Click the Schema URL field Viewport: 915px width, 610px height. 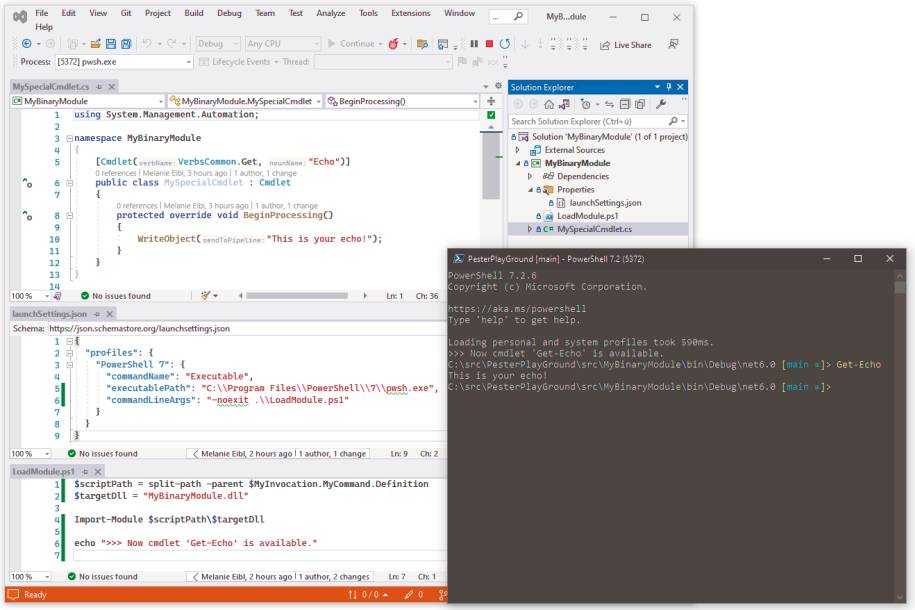click(x=246, y=329)
